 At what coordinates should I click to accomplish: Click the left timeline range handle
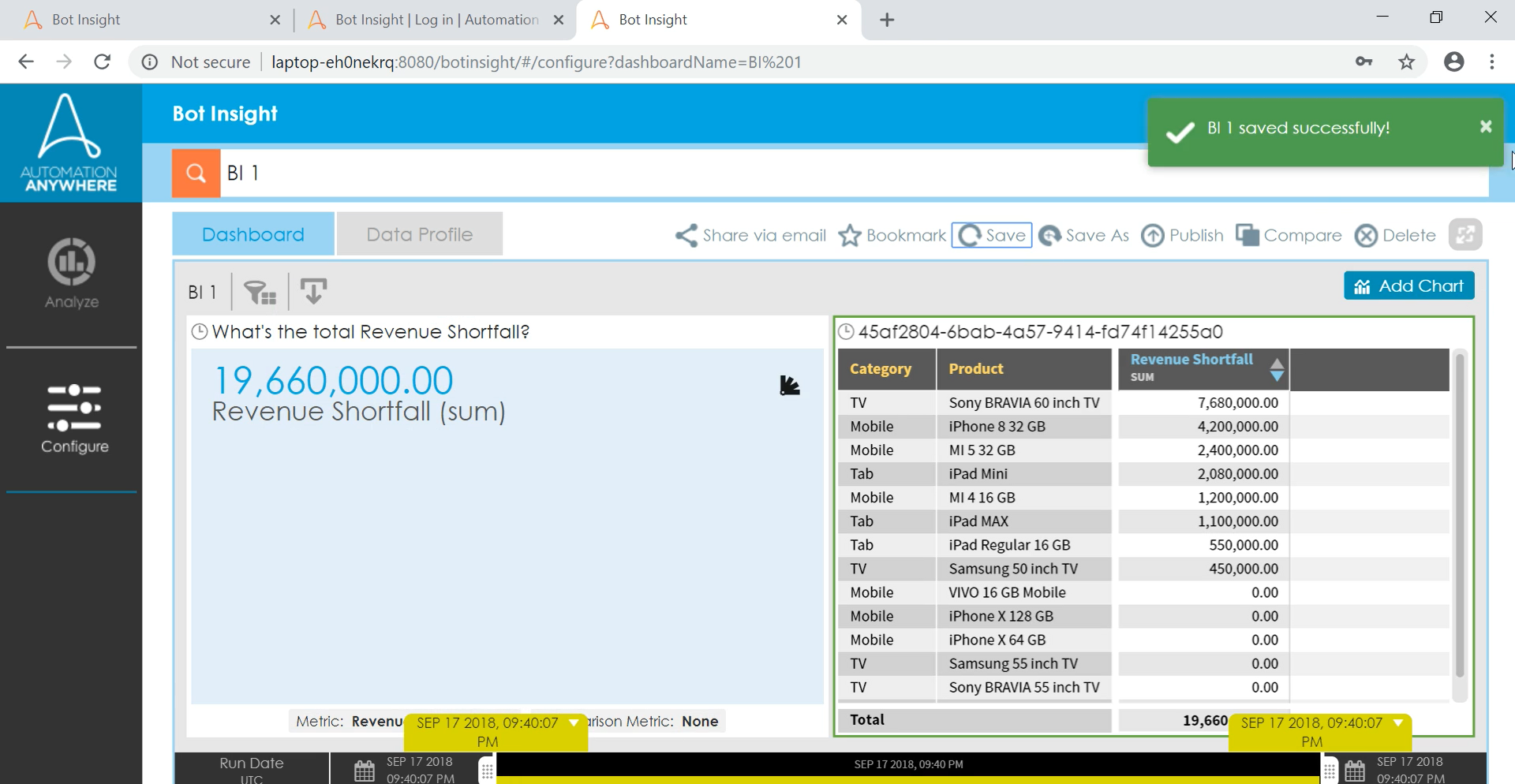pyautogui.click(x=487, y=770)
